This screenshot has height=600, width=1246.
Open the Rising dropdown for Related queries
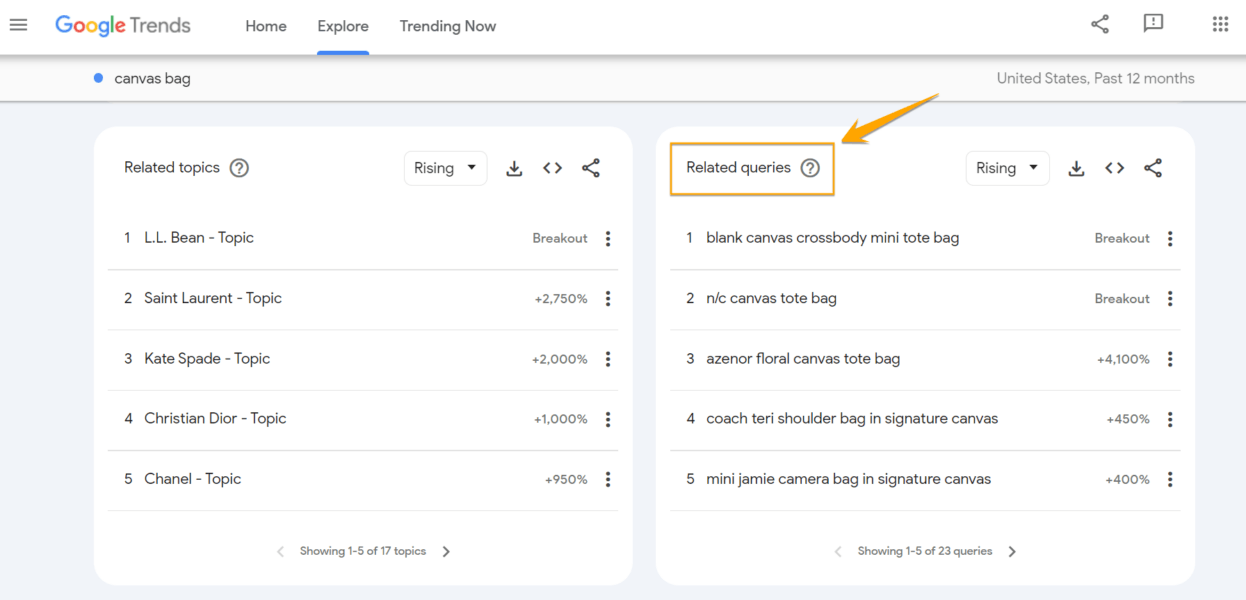(1007, 168)
